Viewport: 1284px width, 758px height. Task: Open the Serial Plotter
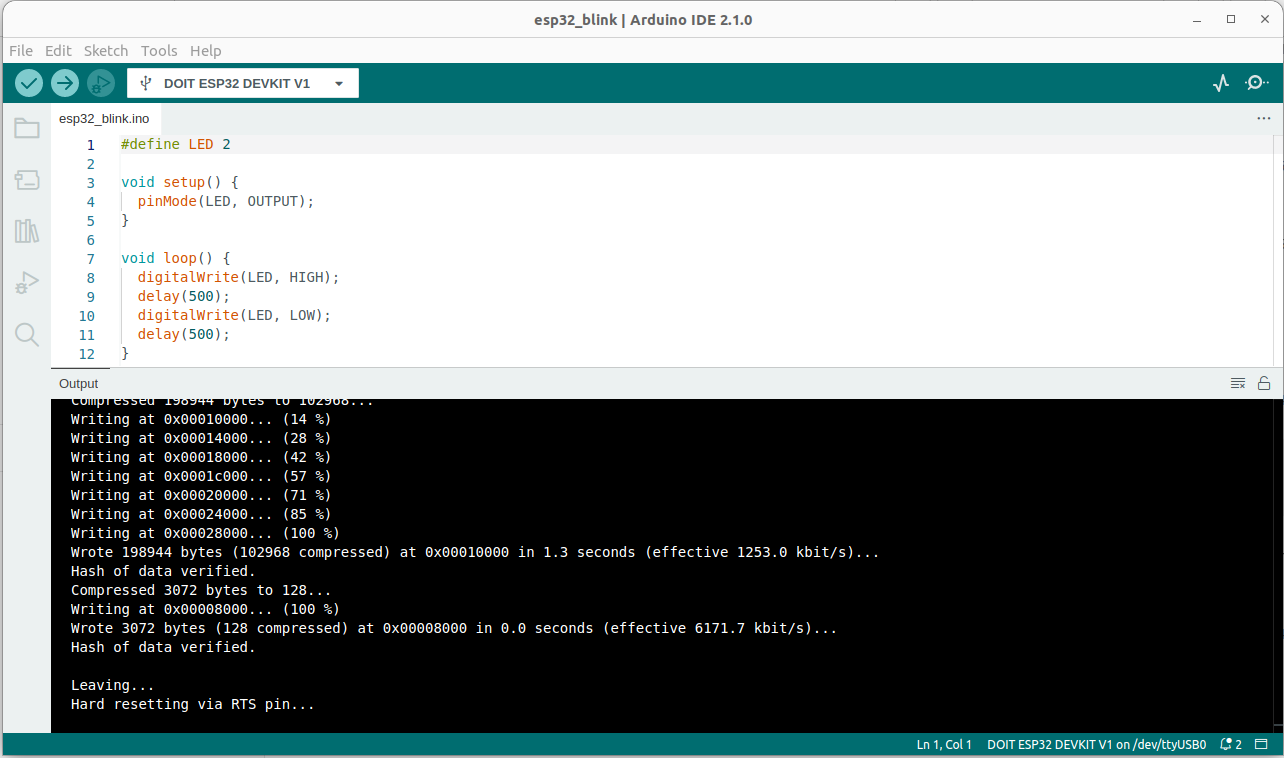tap(1220, 83)
